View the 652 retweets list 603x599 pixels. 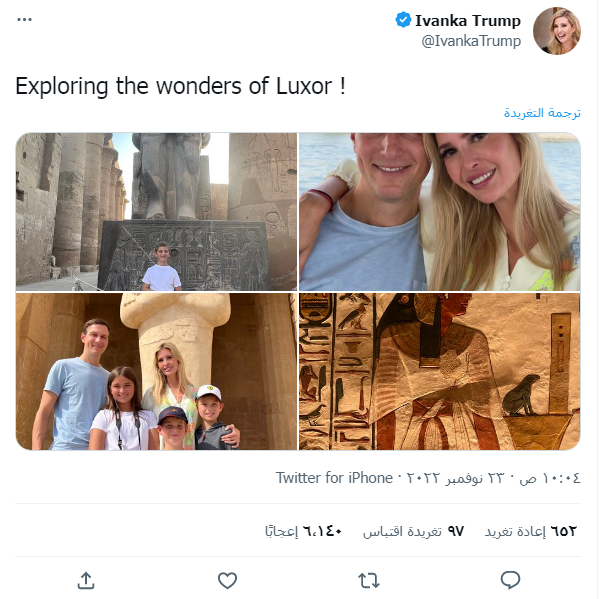tap(530, 531)
